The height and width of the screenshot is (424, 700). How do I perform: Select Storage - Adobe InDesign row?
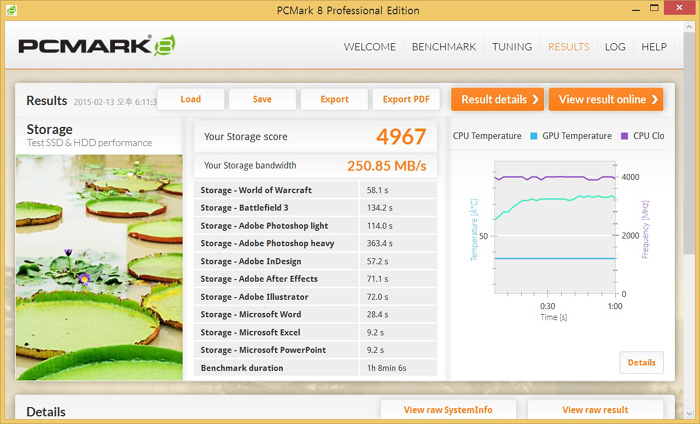click(316, 261)
